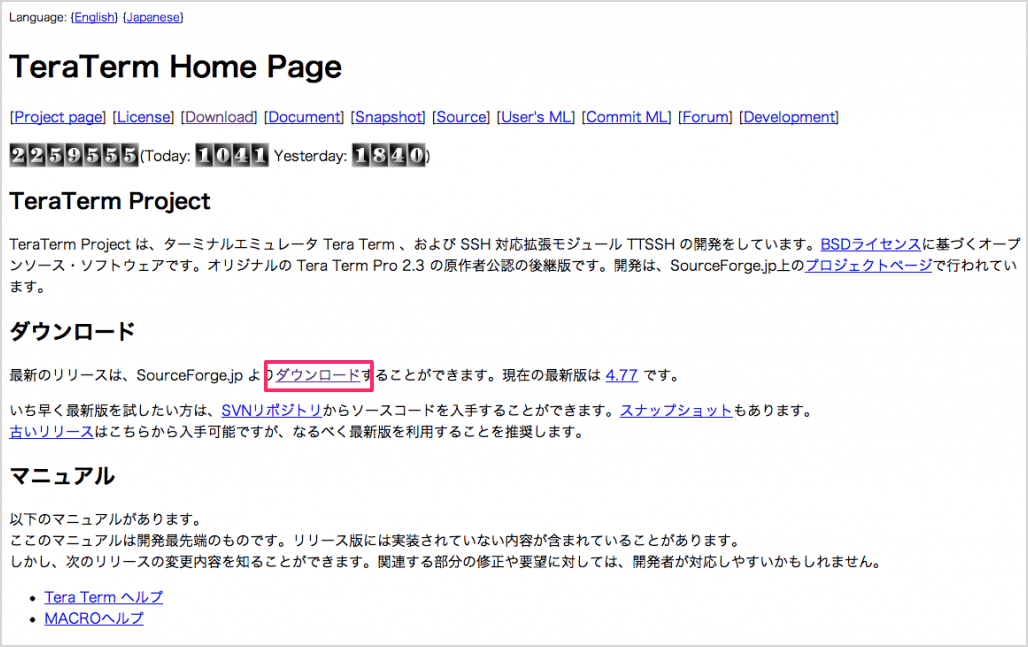Open the 古いリリース link
This screenshot has height=647, width=1028.
(x=51, y=432)
